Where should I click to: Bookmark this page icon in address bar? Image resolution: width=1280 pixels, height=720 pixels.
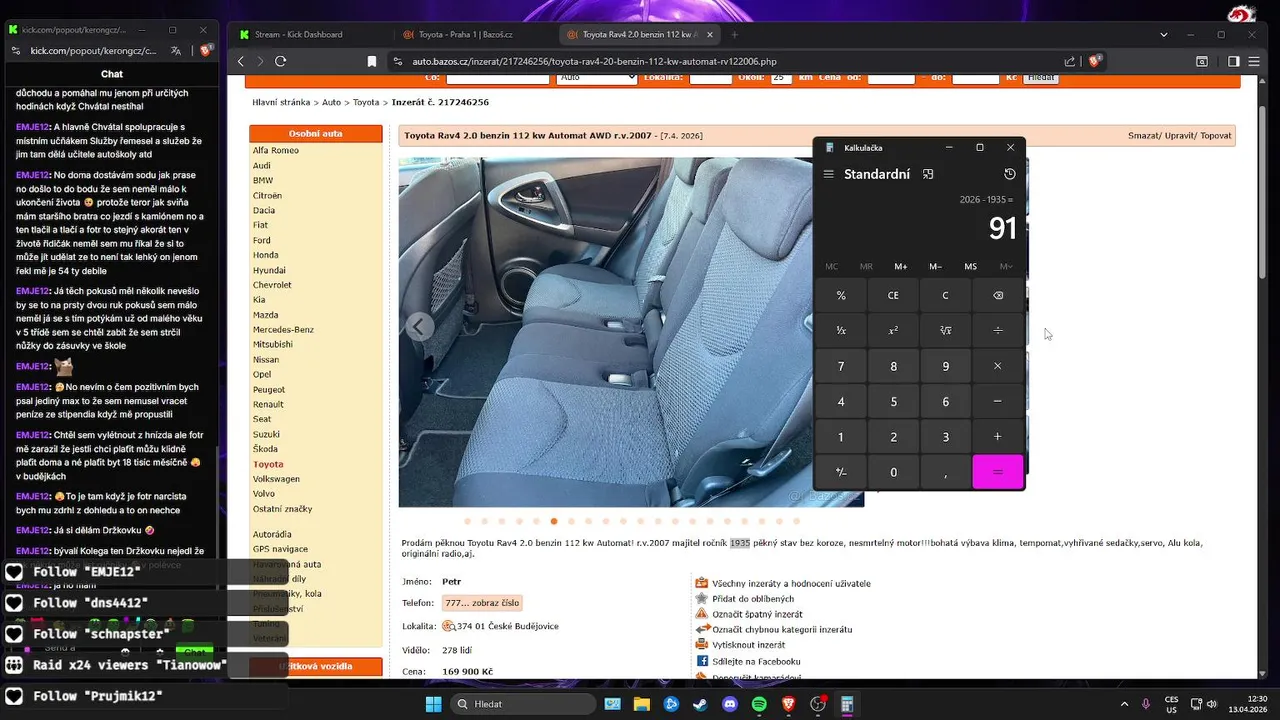tap(372, 61)
